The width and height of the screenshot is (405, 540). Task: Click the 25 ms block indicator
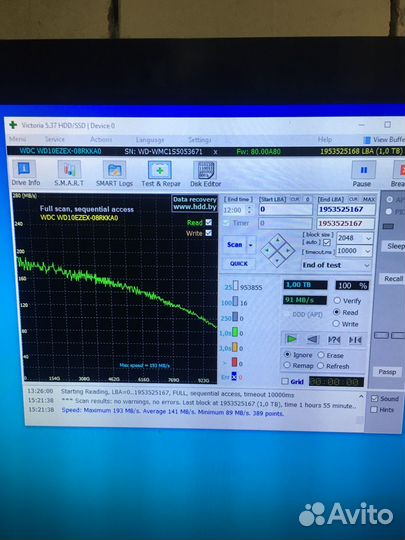[236, 286]
